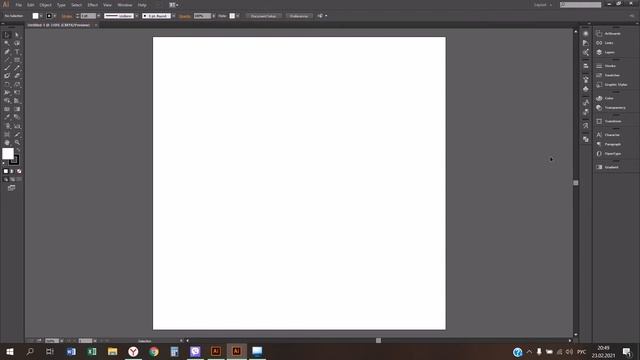Click the Opacity link in control bar
The width and height of the screenshot is (640, 360).
point(185,16)
